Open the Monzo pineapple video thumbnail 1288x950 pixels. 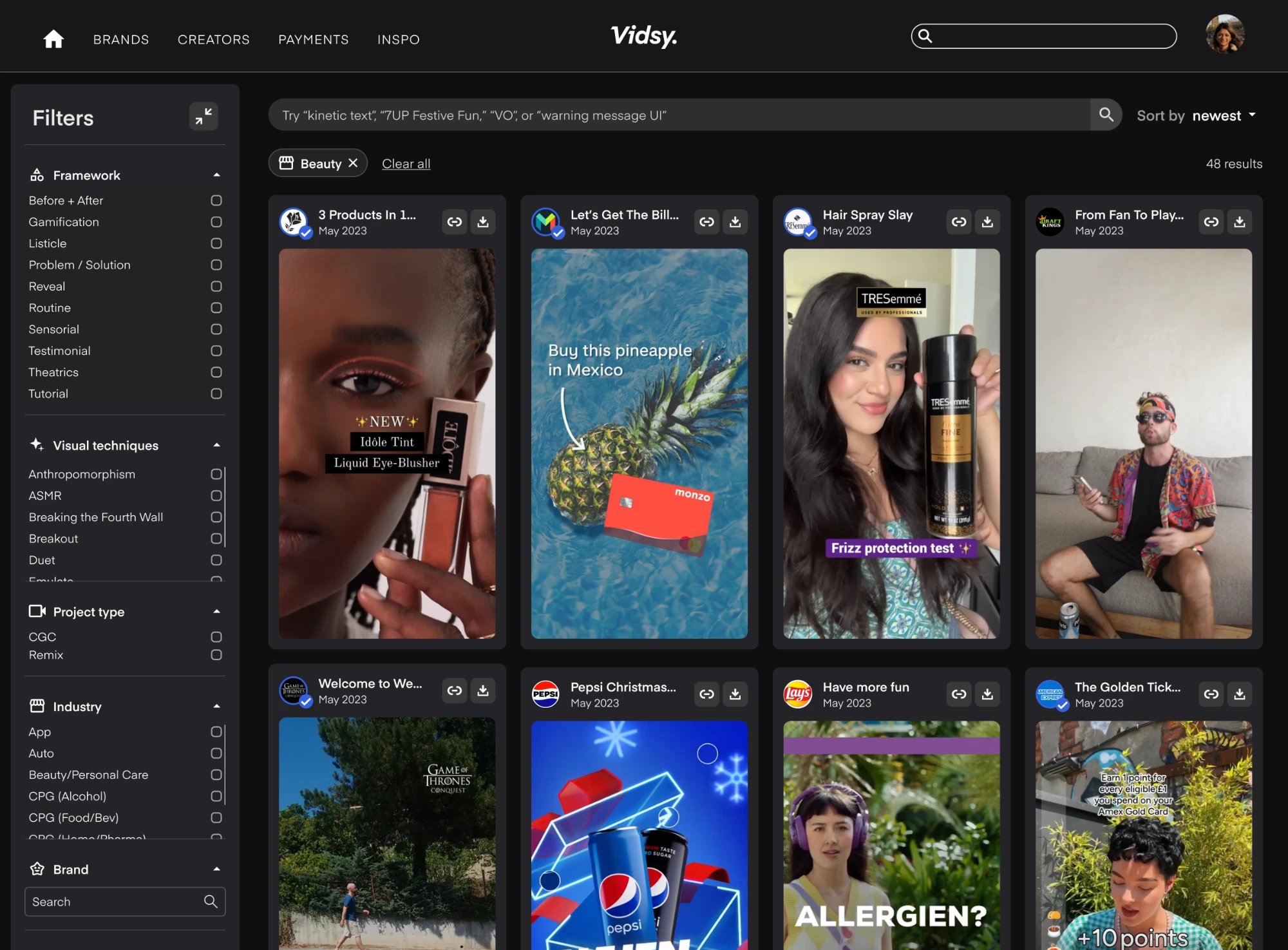pos(639,444)
